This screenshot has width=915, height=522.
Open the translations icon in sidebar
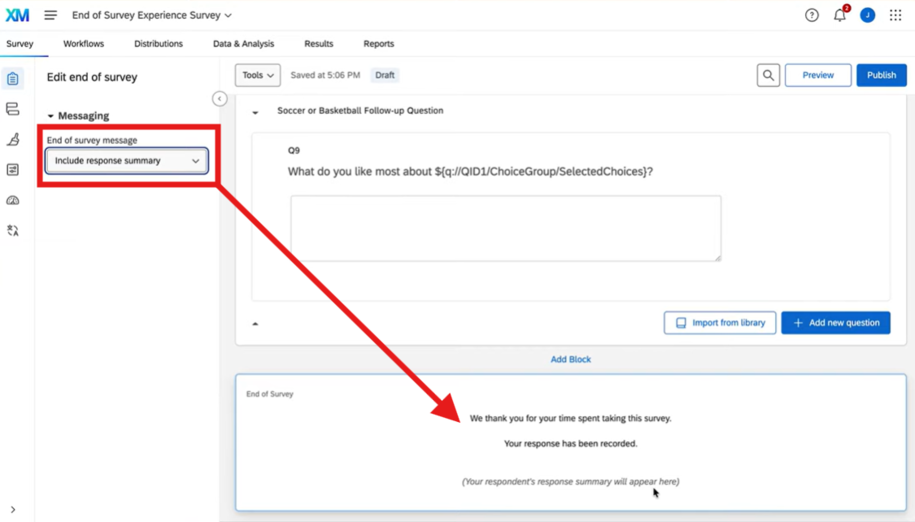13,230
